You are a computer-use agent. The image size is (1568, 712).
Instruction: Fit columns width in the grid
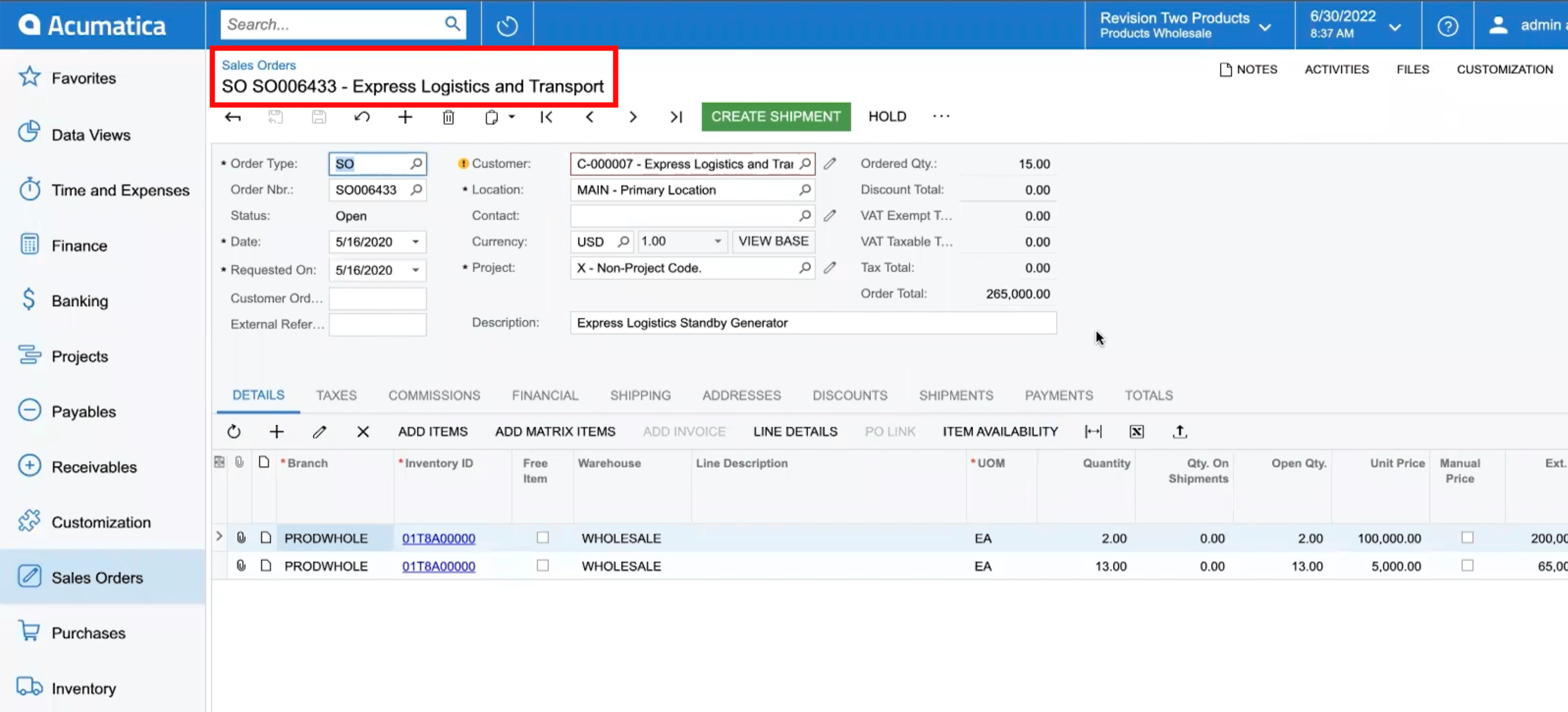(1093, 431)
